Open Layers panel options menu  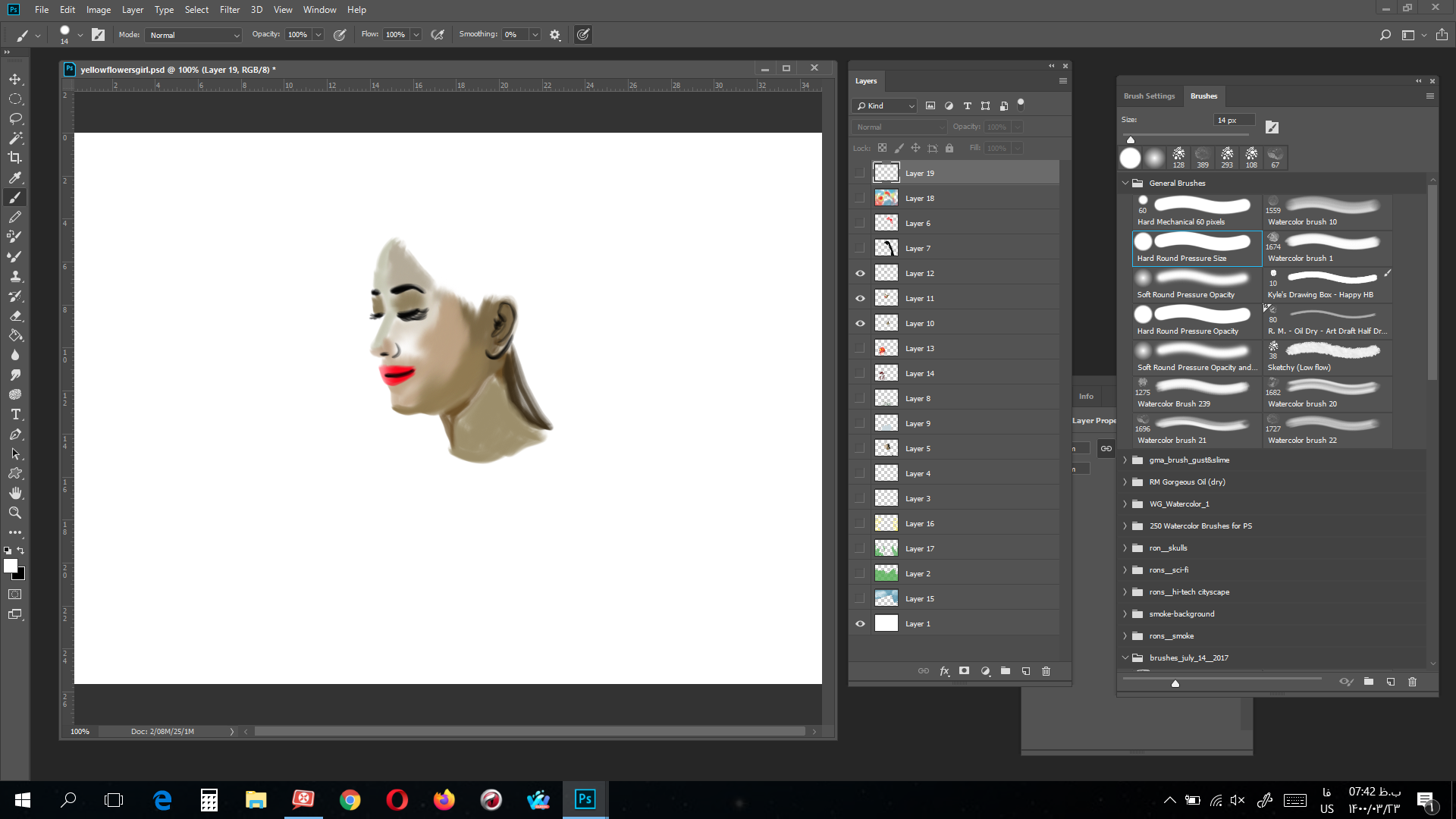click(x=1062, y=81)
